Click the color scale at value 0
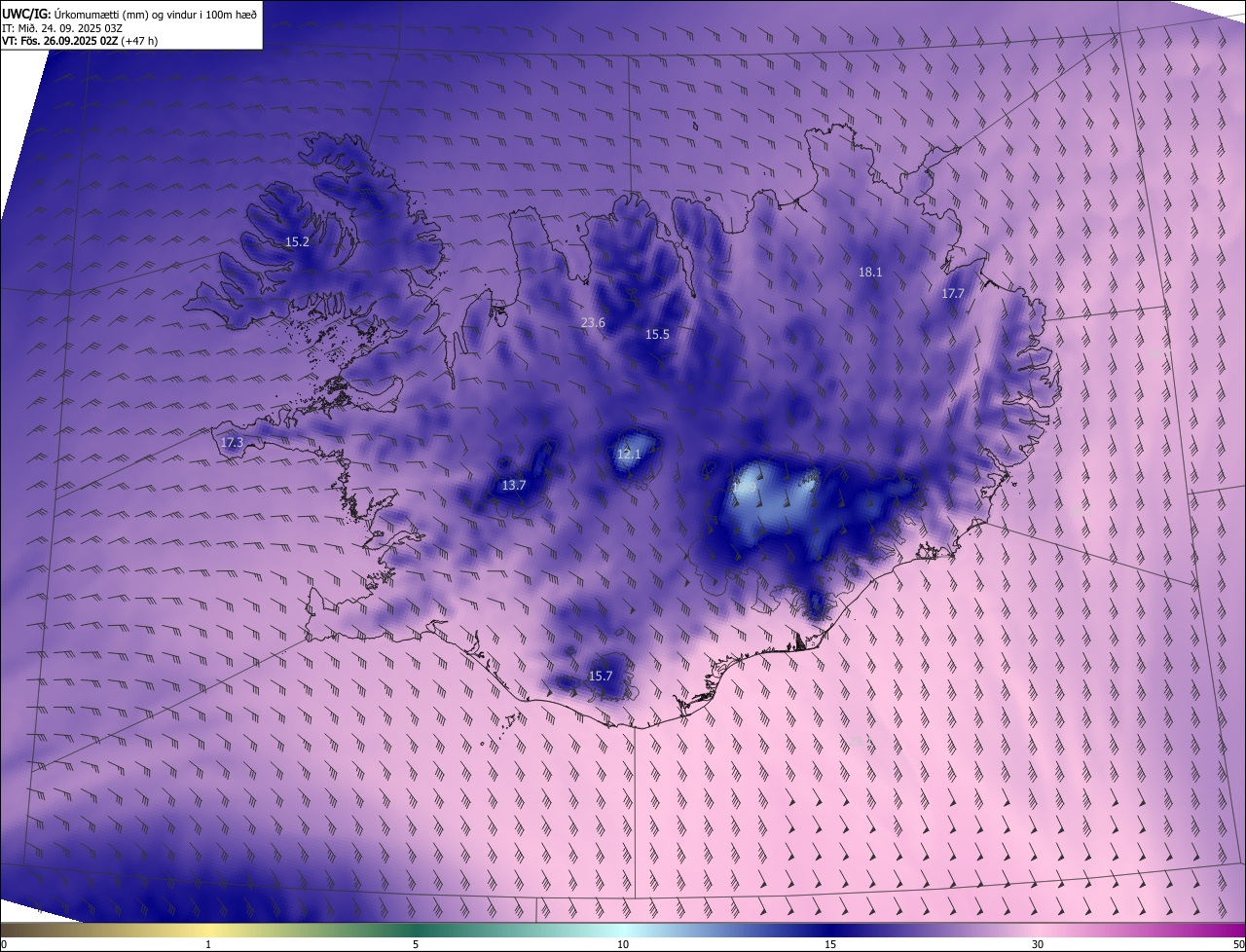 [x=4, y=944]
